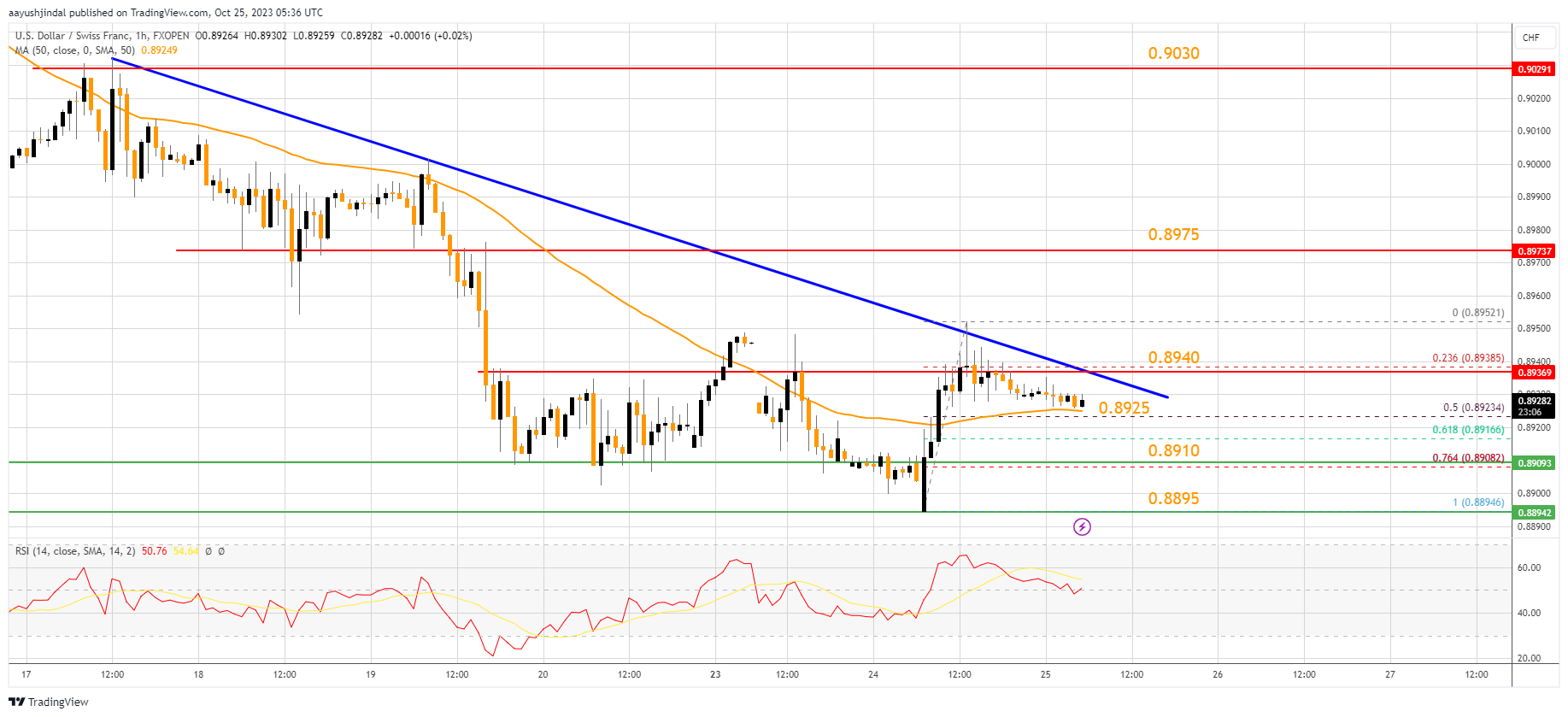The height and width of the screenshot is (717, 1568).
Task: Select the Fib label 0.236 (0.89385)
Action: pyautogui.click(x=1468, y=358)
